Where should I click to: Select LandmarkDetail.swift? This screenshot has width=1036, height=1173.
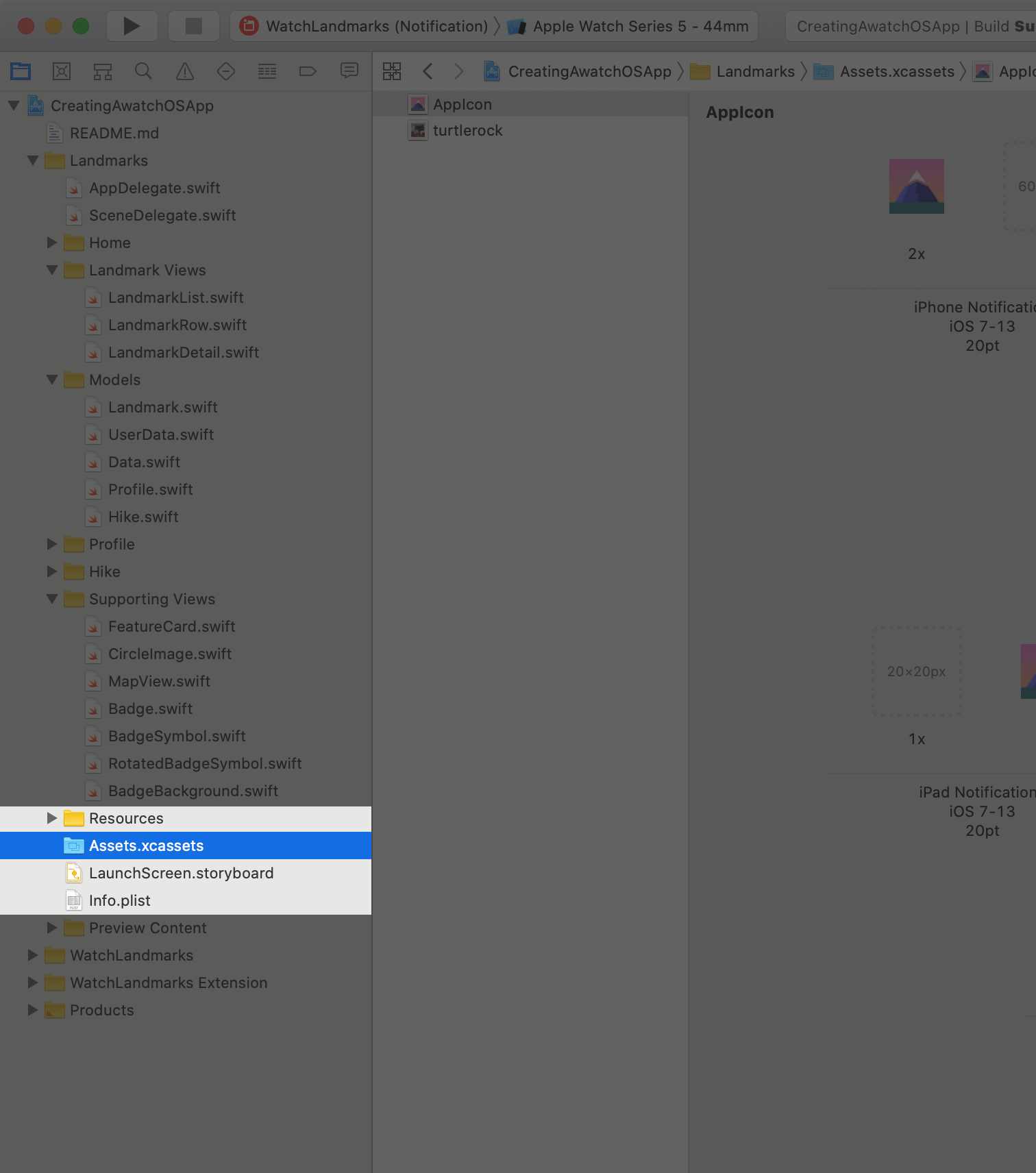click(x=186, y=352)
